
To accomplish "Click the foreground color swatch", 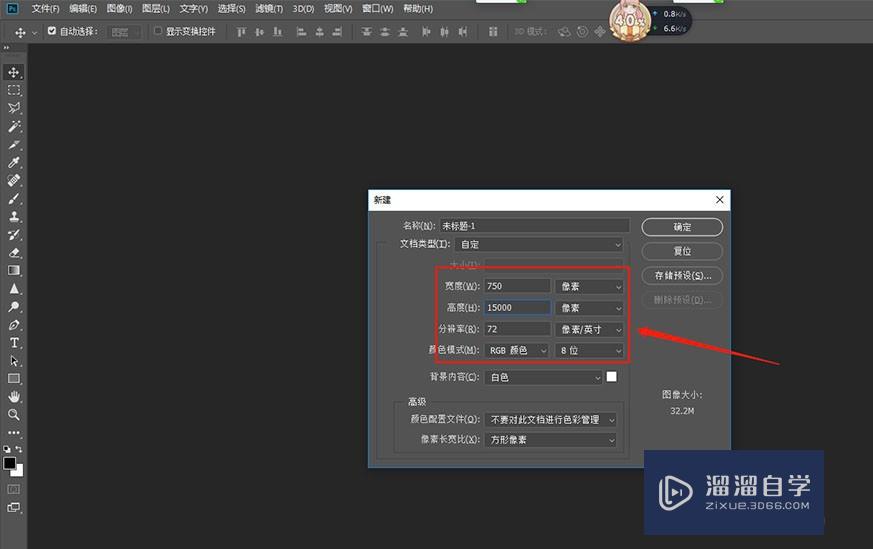I will coord(9,463).
